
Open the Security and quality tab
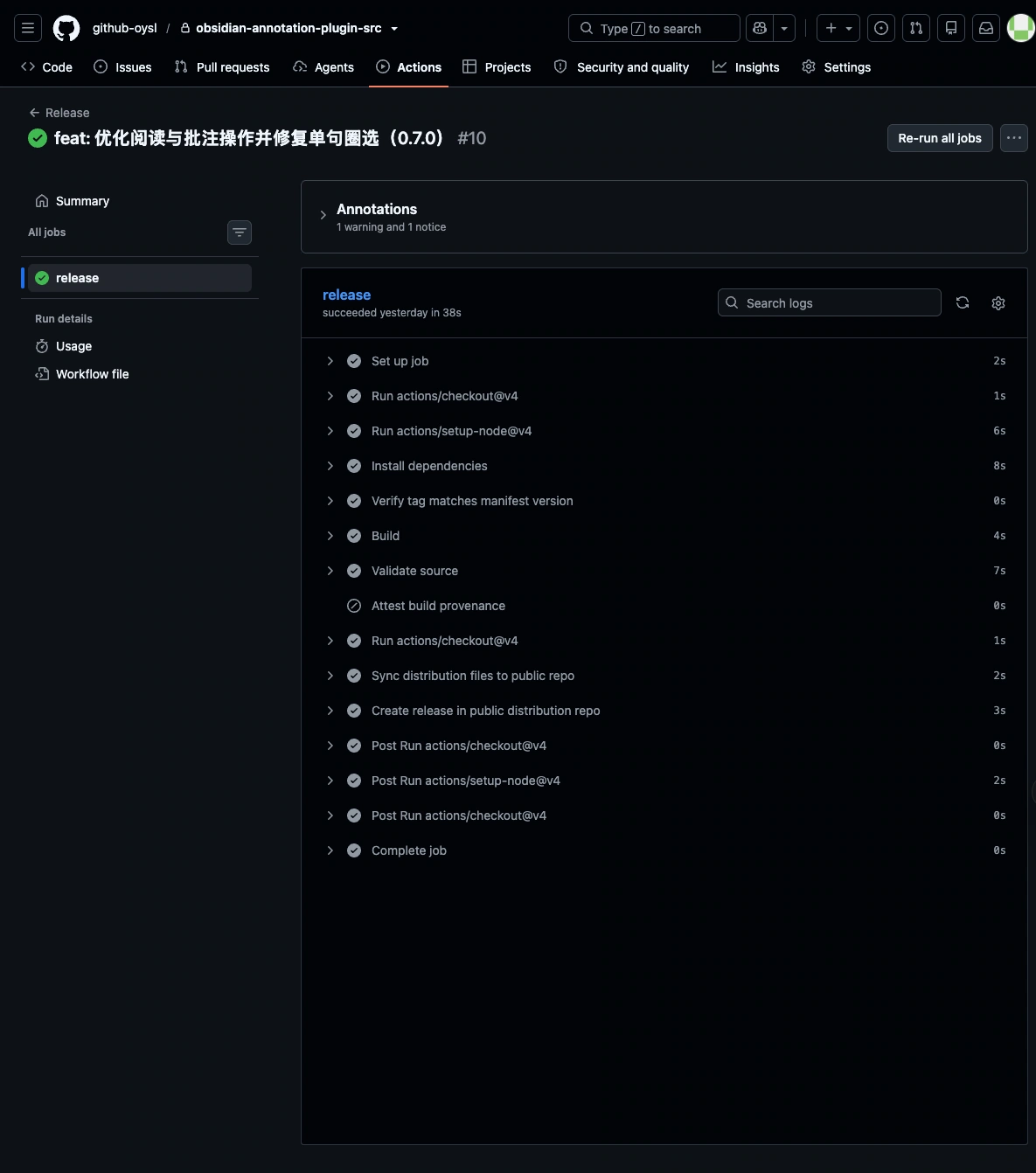coord(622,67)
